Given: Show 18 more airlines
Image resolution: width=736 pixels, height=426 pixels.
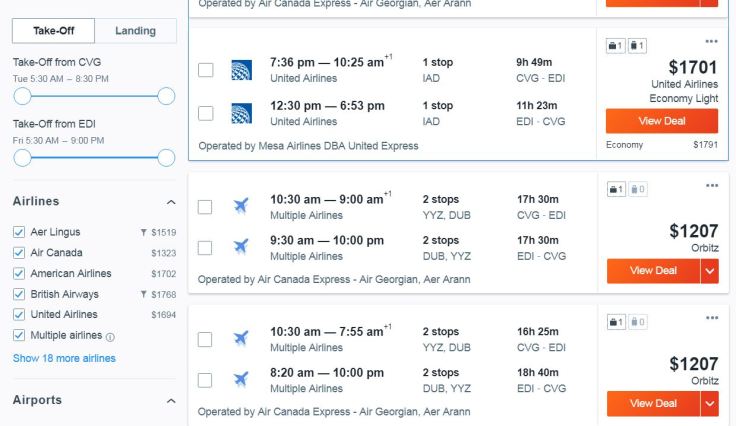Looking at the screenshot, I should coord(64,358).
